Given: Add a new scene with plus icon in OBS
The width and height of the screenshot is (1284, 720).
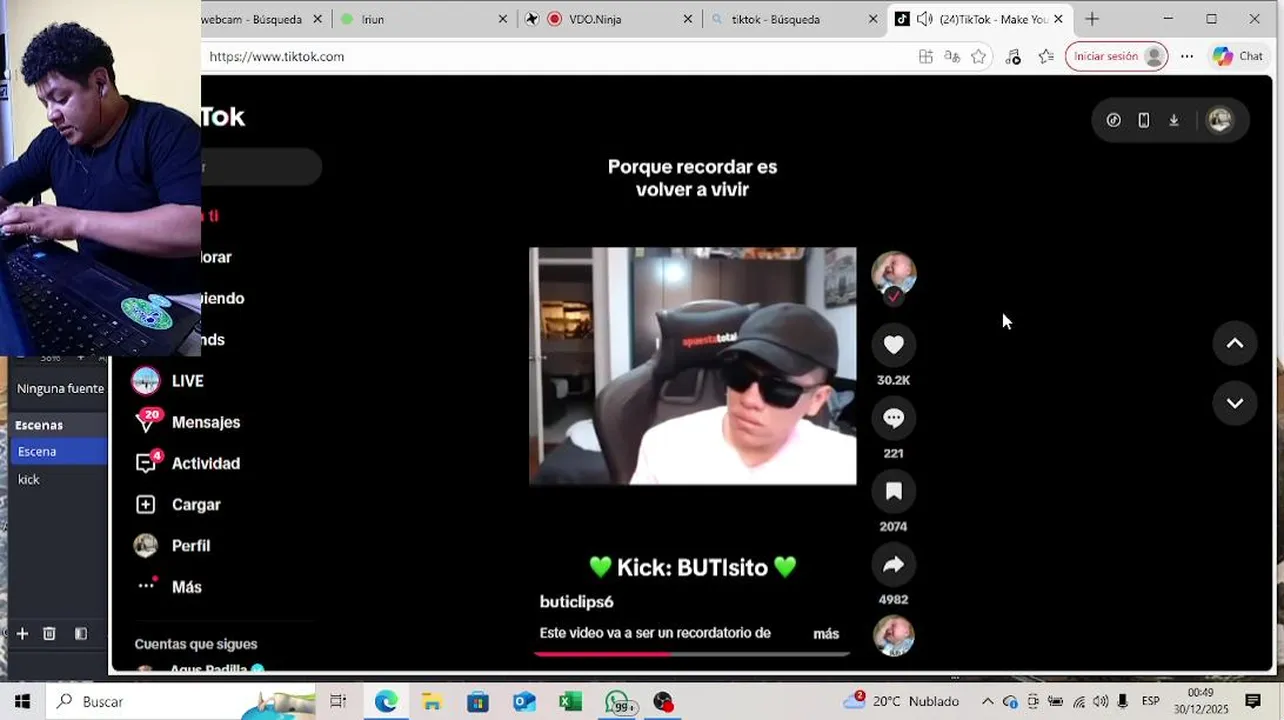Looking at the screenshot, I should coord(22,633).
